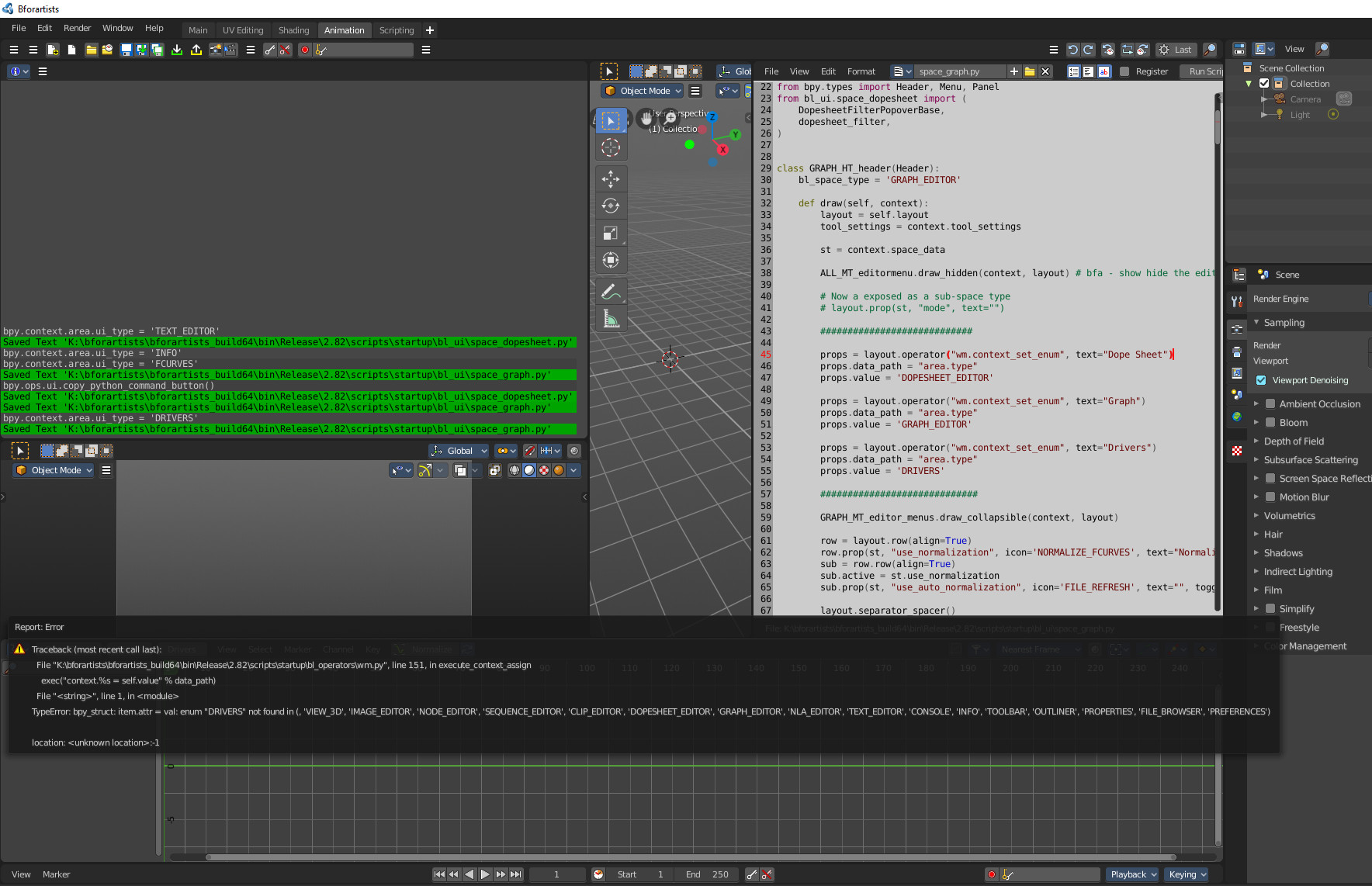Click the Open file folder icon
The image size is (1372, 886).
[91, 50]
